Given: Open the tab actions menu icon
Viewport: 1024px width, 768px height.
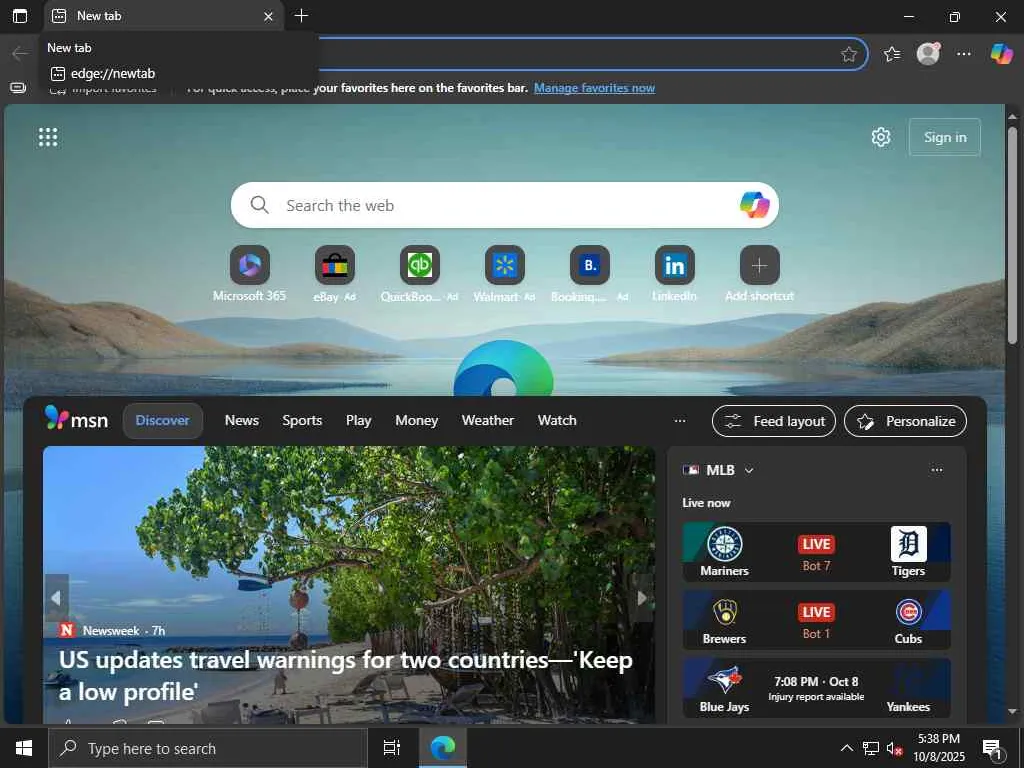Looking at the screenshot, I should point(20,16).
